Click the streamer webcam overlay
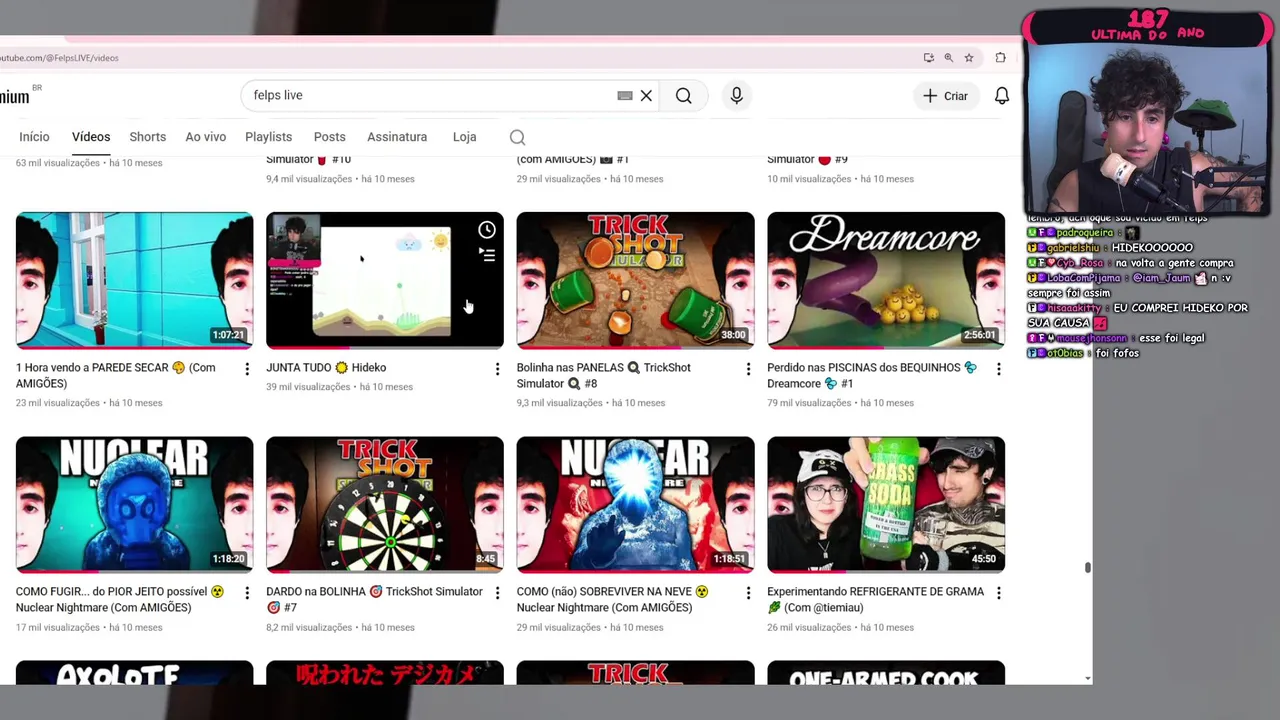The height and width of the screenshot is (720, 1280). point(1146,130)
